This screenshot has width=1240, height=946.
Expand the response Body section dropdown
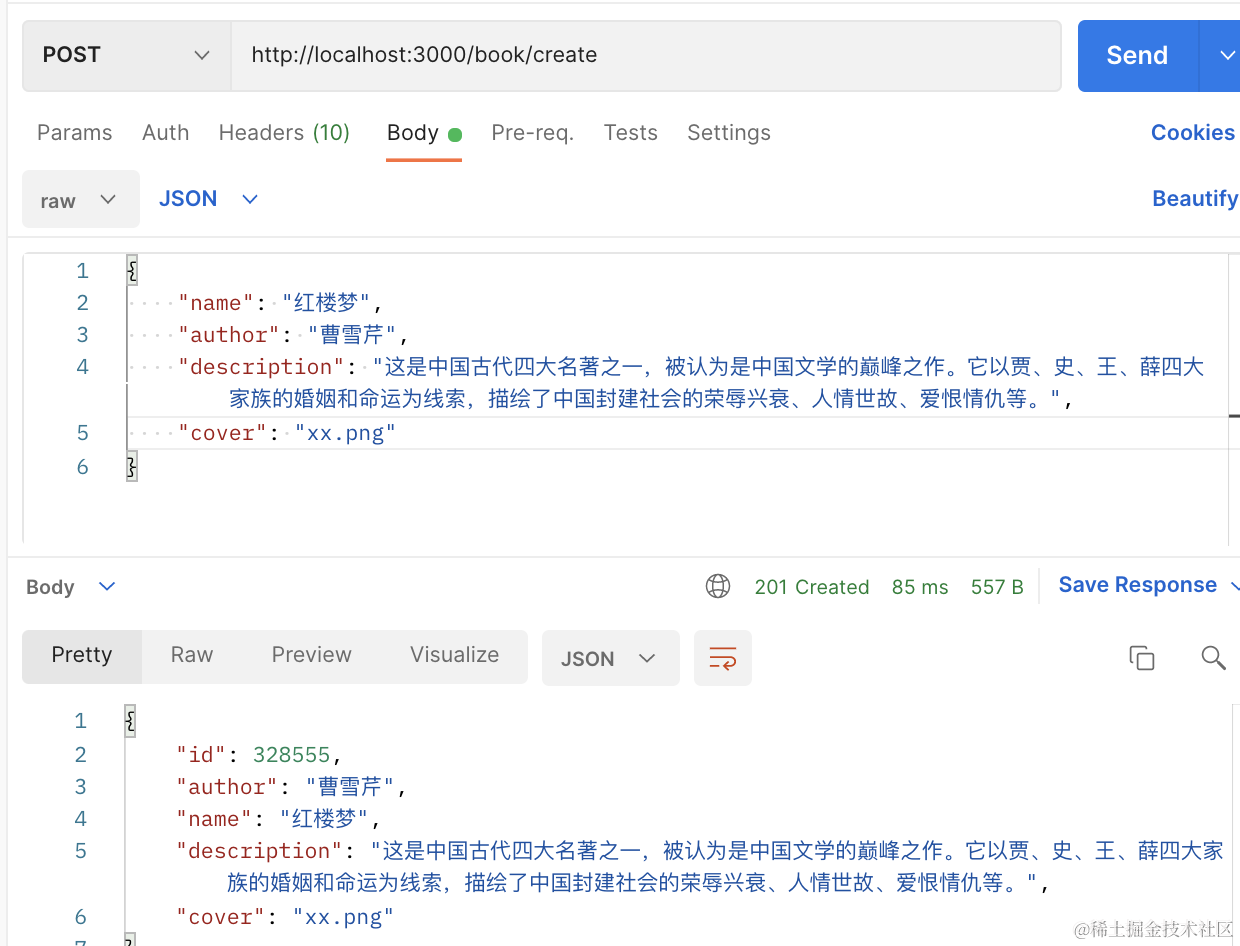pos(71,587)
